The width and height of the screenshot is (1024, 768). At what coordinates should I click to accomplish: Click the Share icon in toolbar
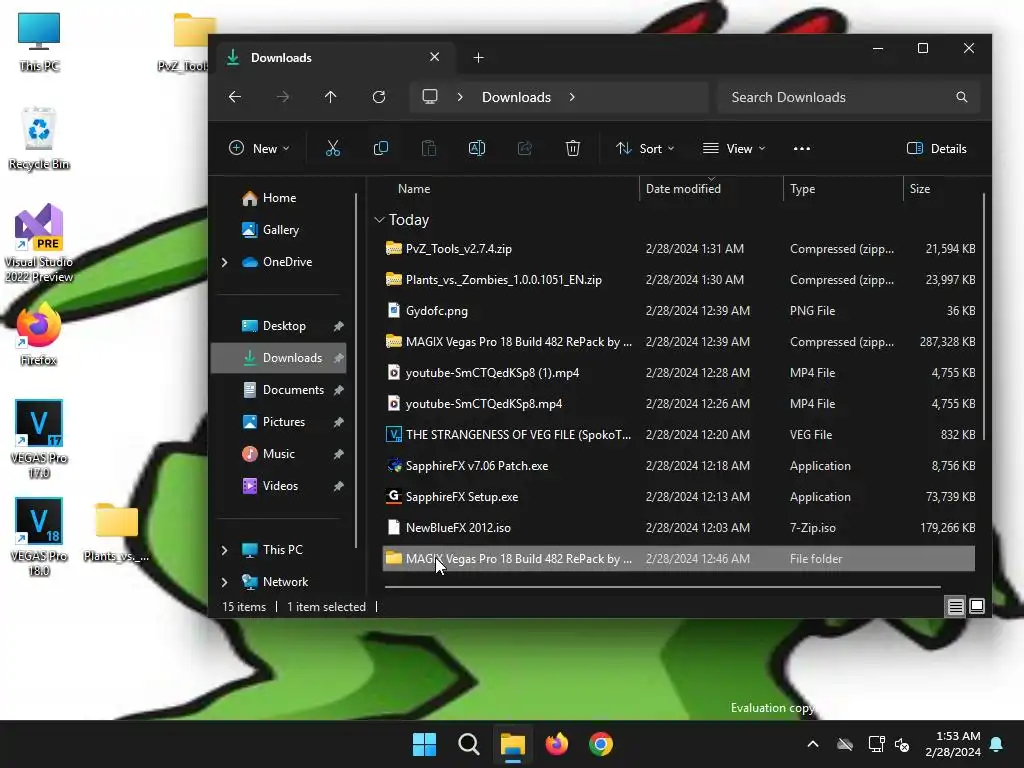tap(525, 149)
